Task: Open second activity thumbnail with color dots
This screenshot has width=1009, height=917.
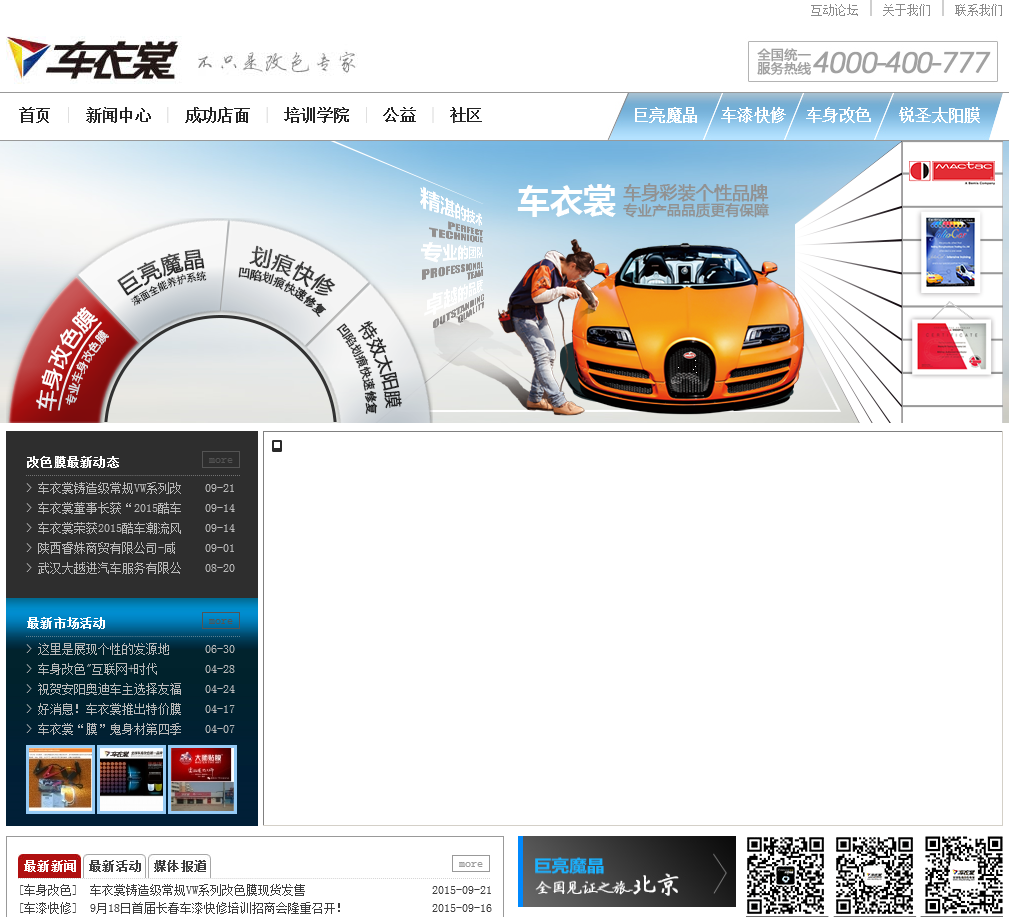Action: click(131, 779)
